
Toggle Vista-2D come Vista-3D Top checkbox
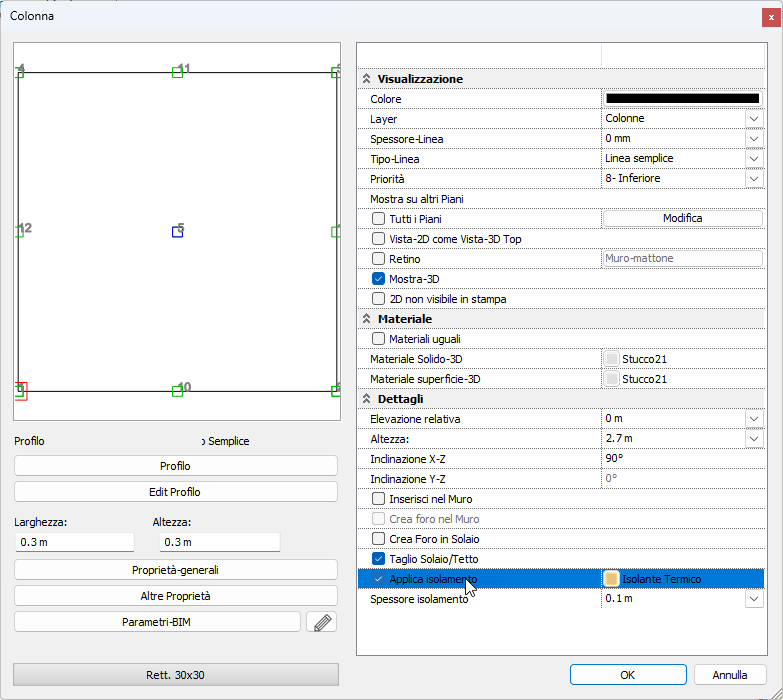tap(379, 239)
